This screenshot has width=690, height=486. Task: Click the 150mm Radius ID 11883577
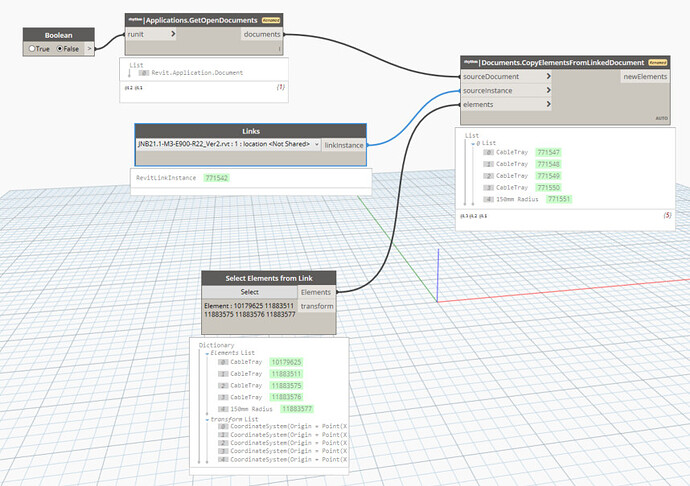[297, 409]
